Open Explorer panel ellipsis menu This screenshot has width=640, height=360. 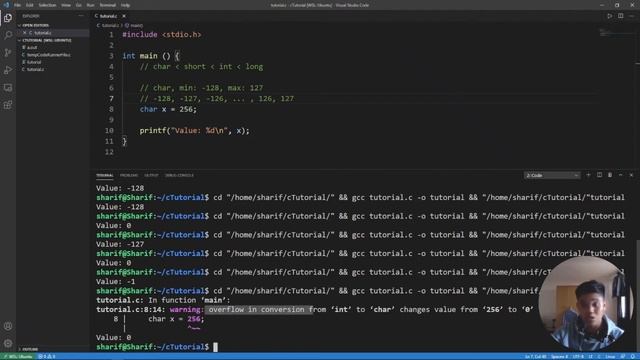[81, 16]
